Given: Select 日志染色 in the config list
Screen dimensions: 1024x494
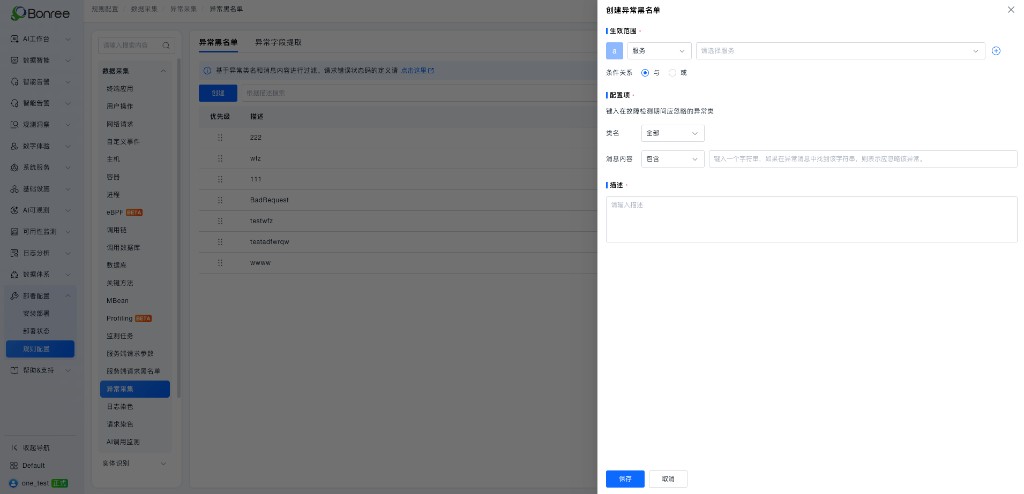Looking at the screenshot, I should click(135, 406).
